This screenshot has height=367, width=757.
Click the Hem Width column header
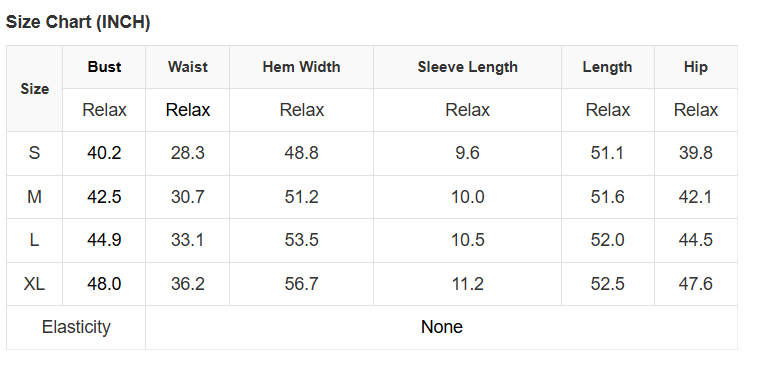(x=301, y=67)
